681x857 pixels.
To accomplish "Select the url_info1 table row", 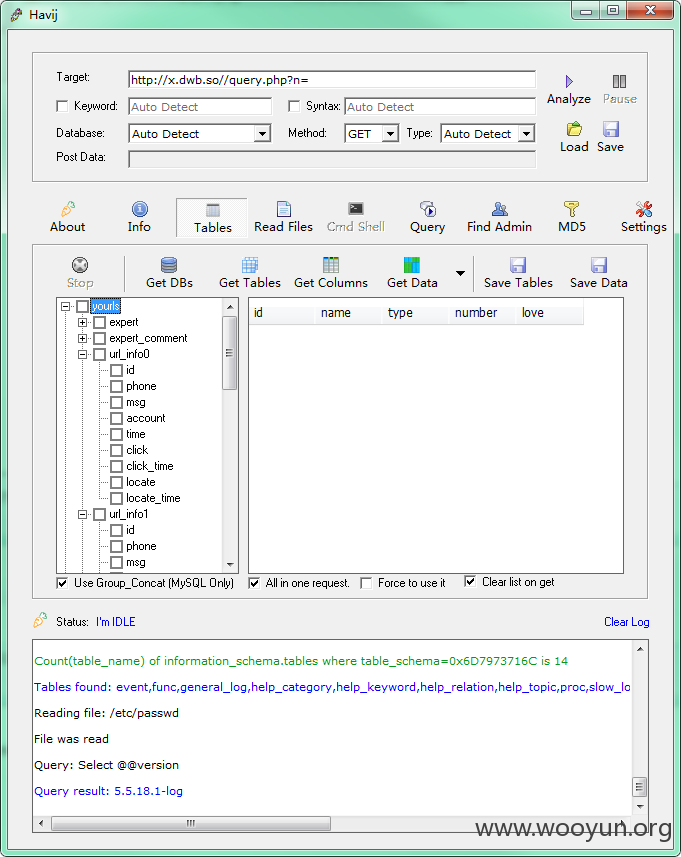I will click(x=128, y=514).
